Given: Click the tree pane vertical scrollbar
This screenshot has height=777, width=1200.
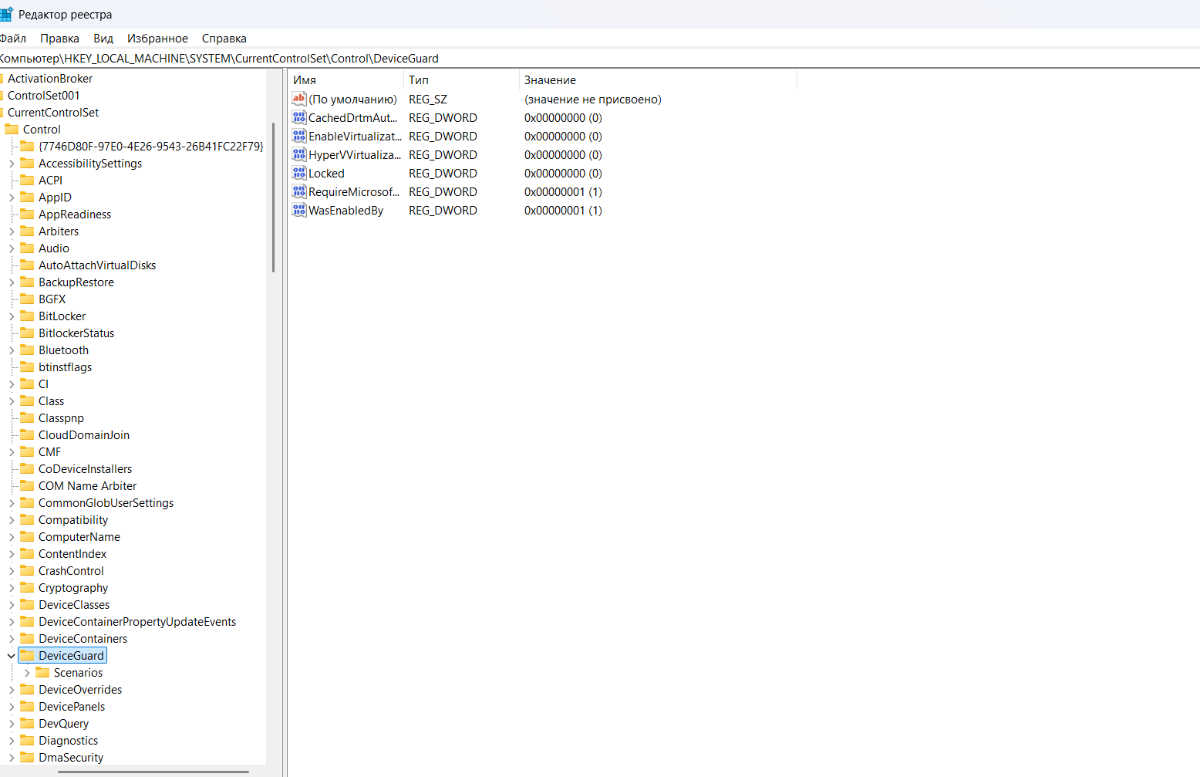Looking at the screenshot, I should click(273, 200).
